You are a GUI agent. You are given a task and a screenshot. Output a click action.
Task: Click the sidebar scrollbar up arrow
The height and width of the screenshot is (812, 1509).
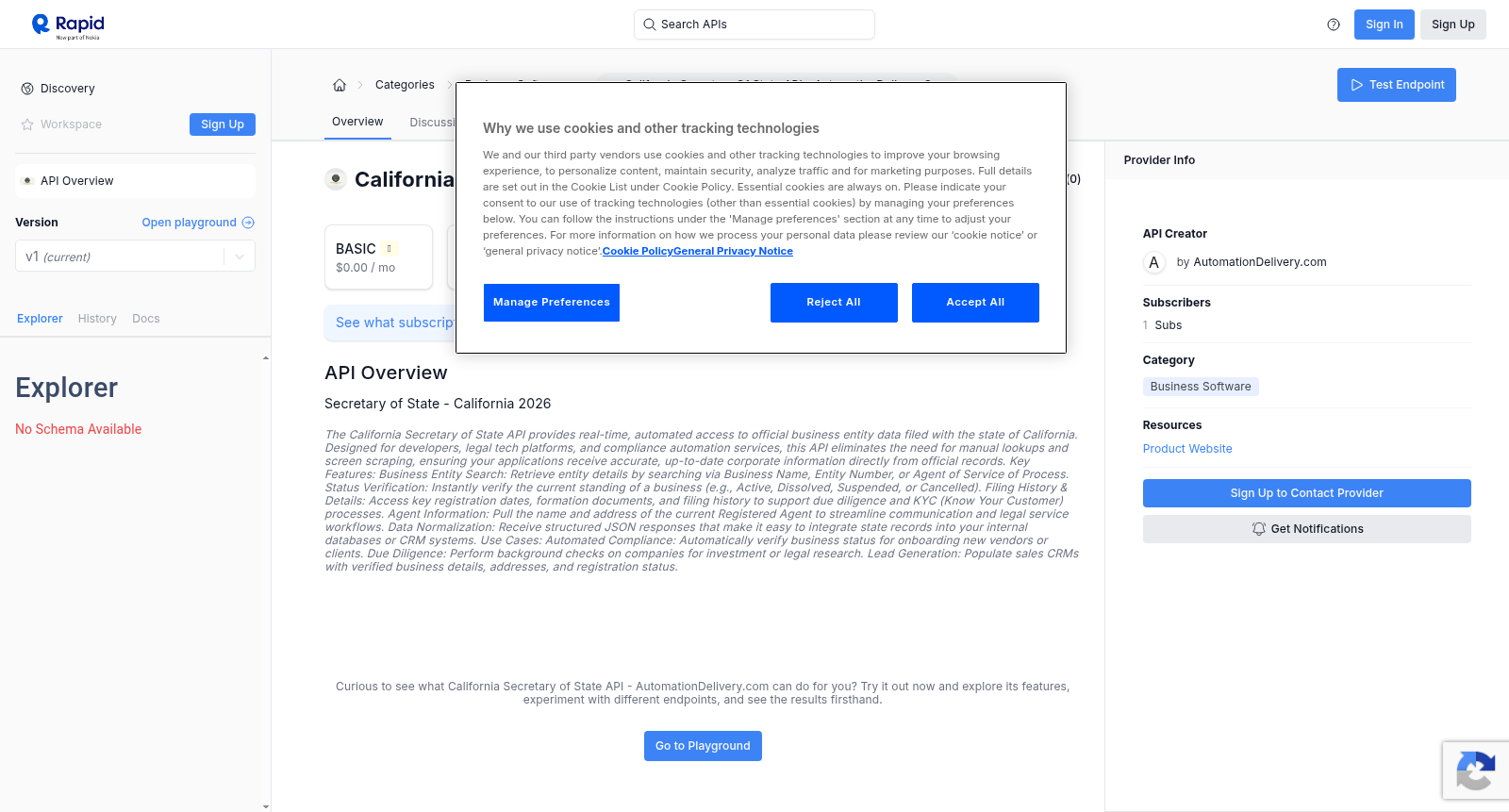tap(266, 358)
